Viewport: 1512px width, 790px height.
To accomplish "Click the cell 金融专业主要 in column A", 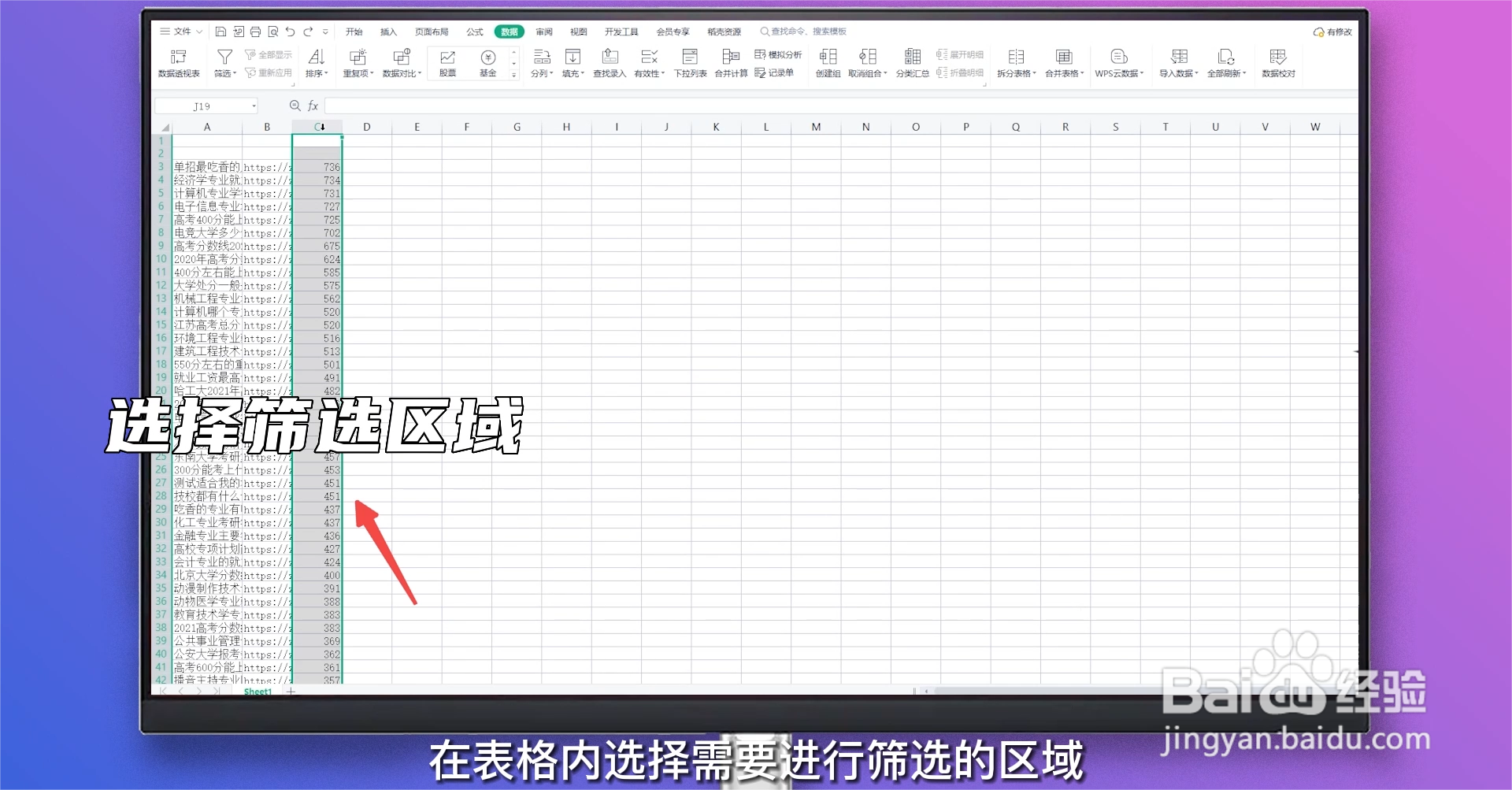I will 207,536.
